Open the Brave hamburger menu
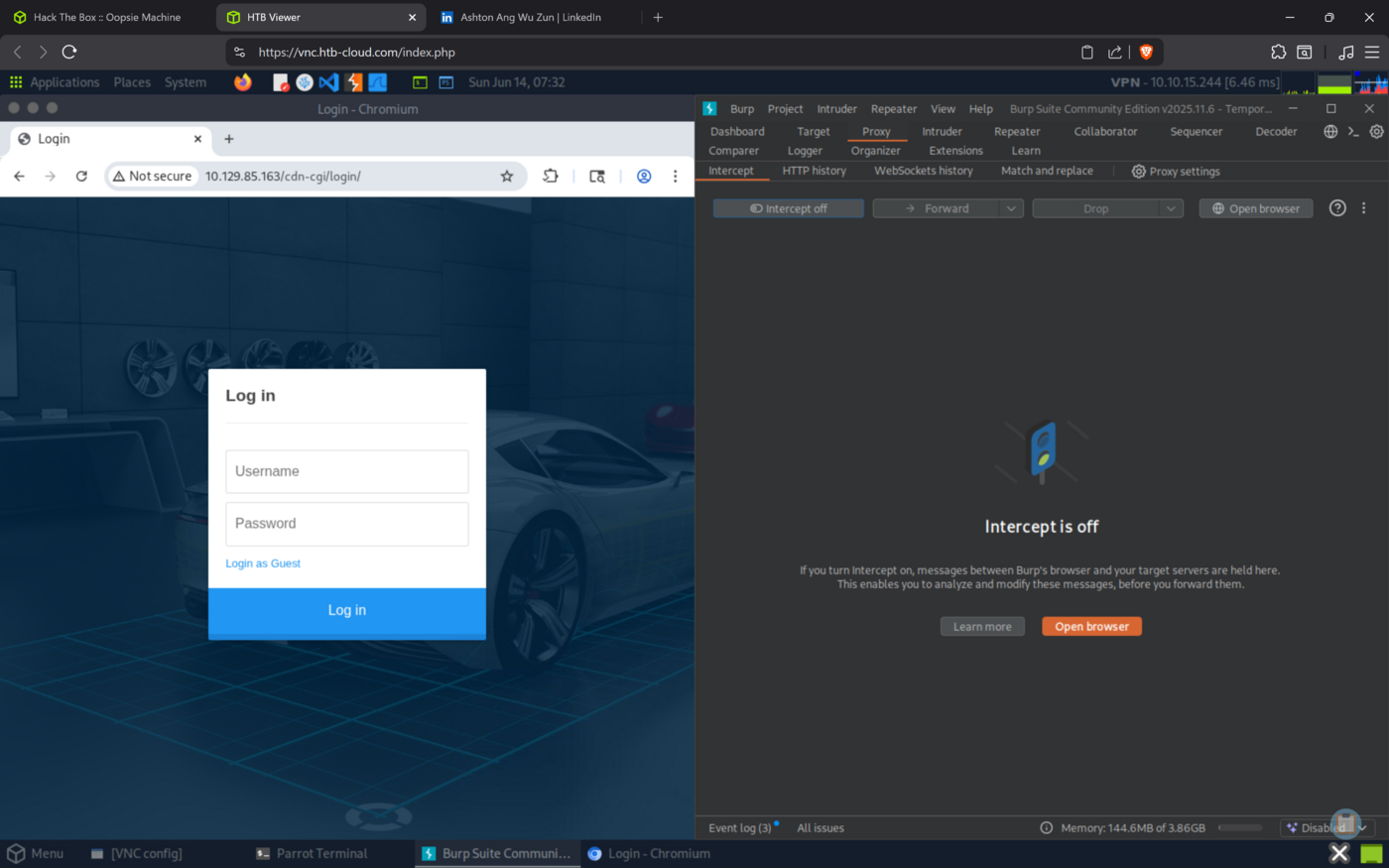 [1371, 52]
